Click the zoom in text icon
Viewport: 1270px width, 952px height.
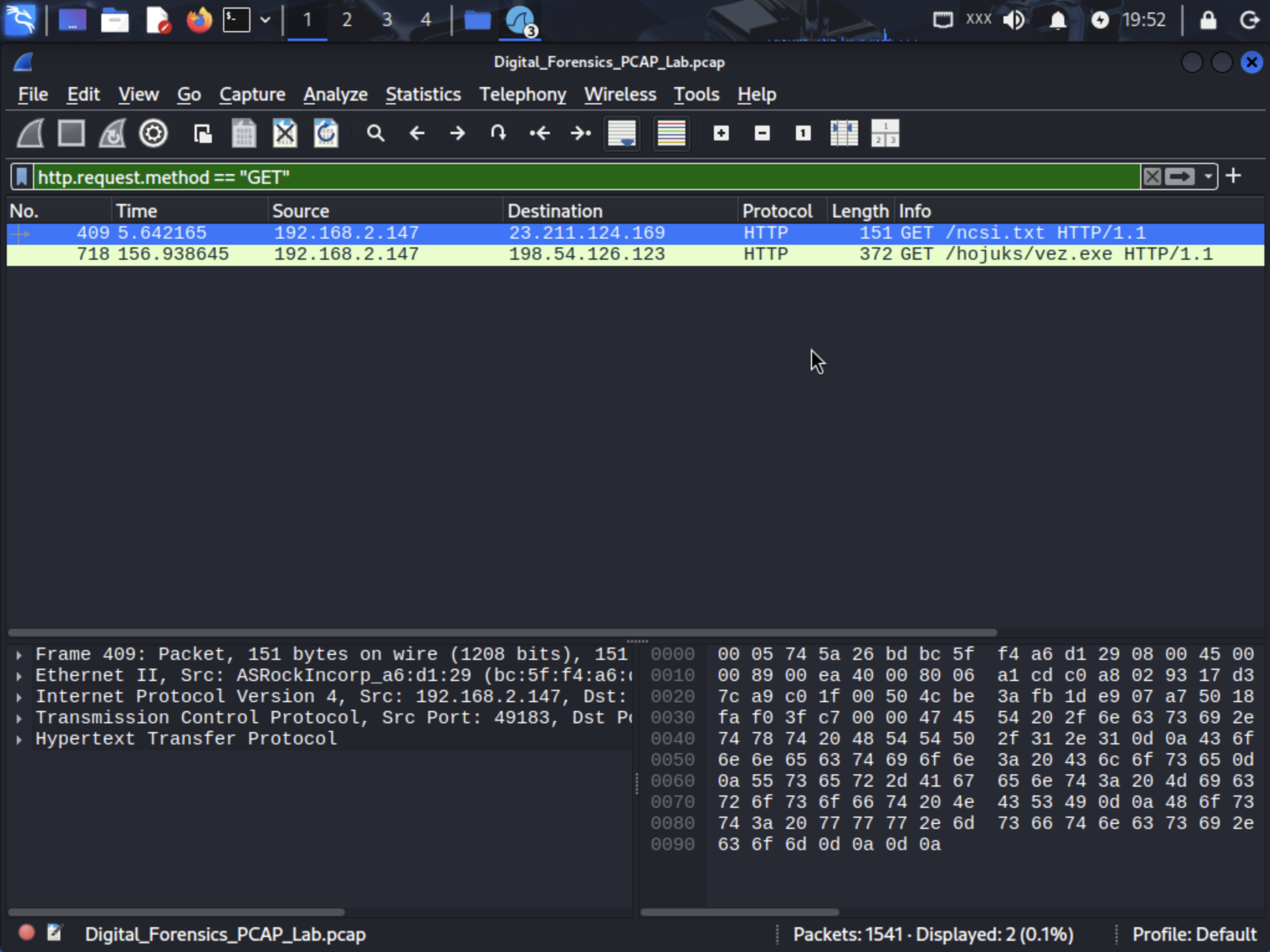click(721, 133)
